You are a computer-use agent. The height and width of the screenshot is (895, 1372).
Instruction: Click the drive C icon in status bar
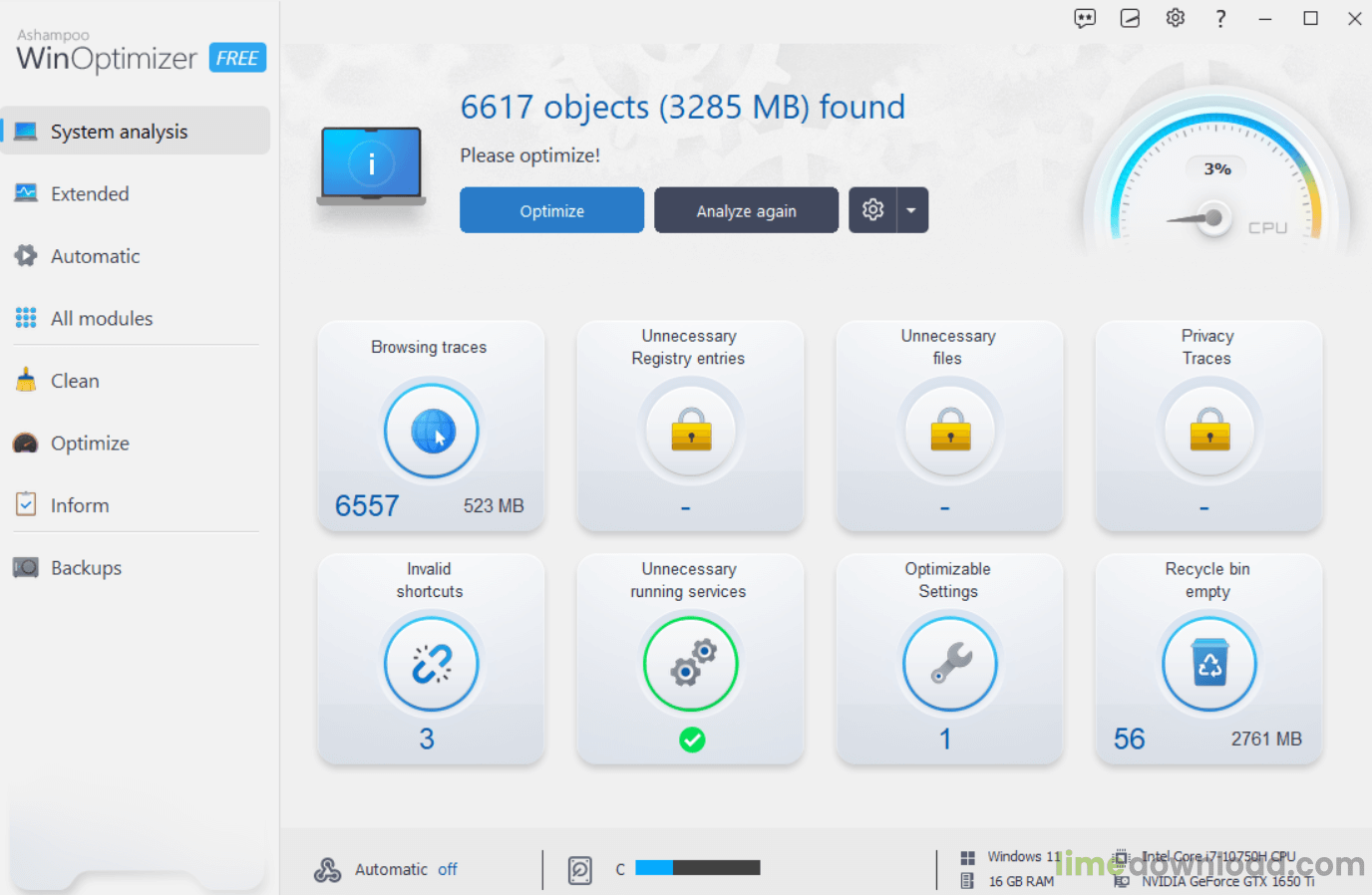tap(579, 868)
